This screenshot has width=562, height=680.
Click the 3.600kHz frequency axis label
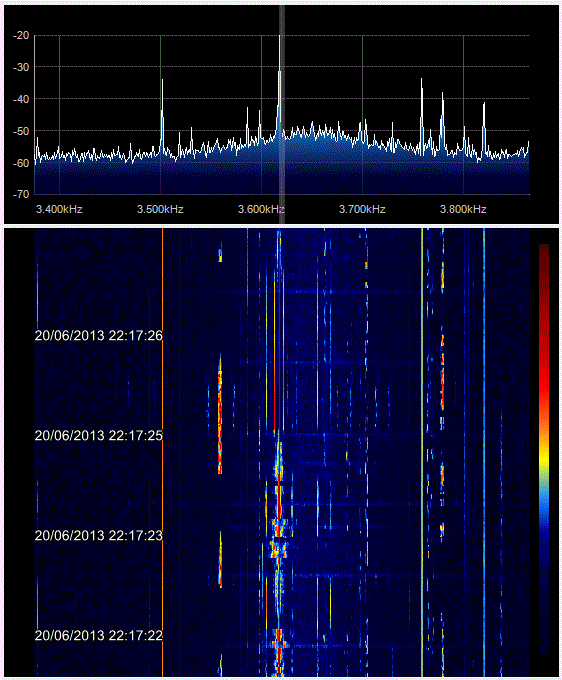point(261,209)
